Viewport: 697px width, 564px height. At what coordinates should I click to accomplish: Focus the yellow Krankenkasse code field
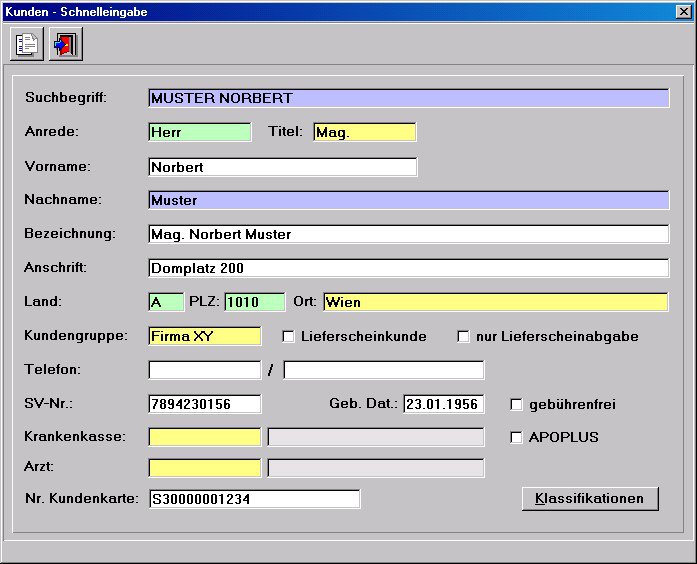204,437
